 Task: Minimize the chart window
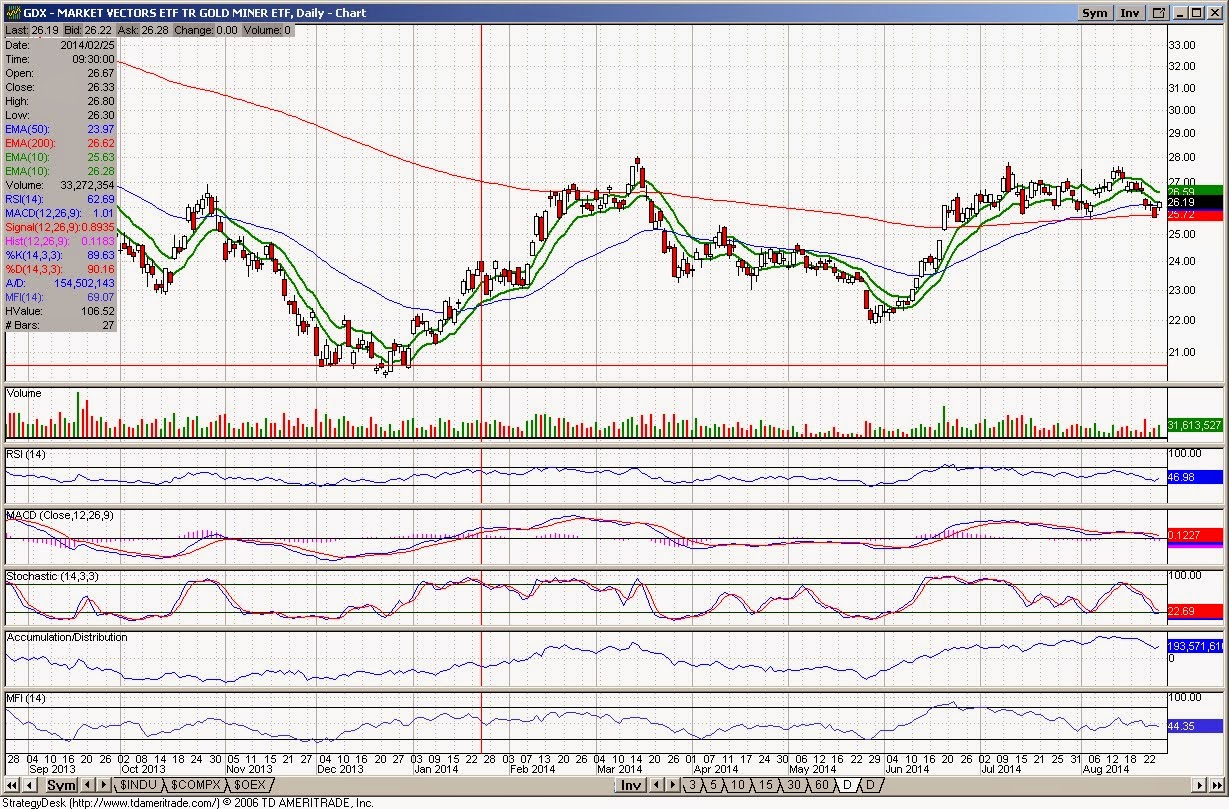[1181, 13]
